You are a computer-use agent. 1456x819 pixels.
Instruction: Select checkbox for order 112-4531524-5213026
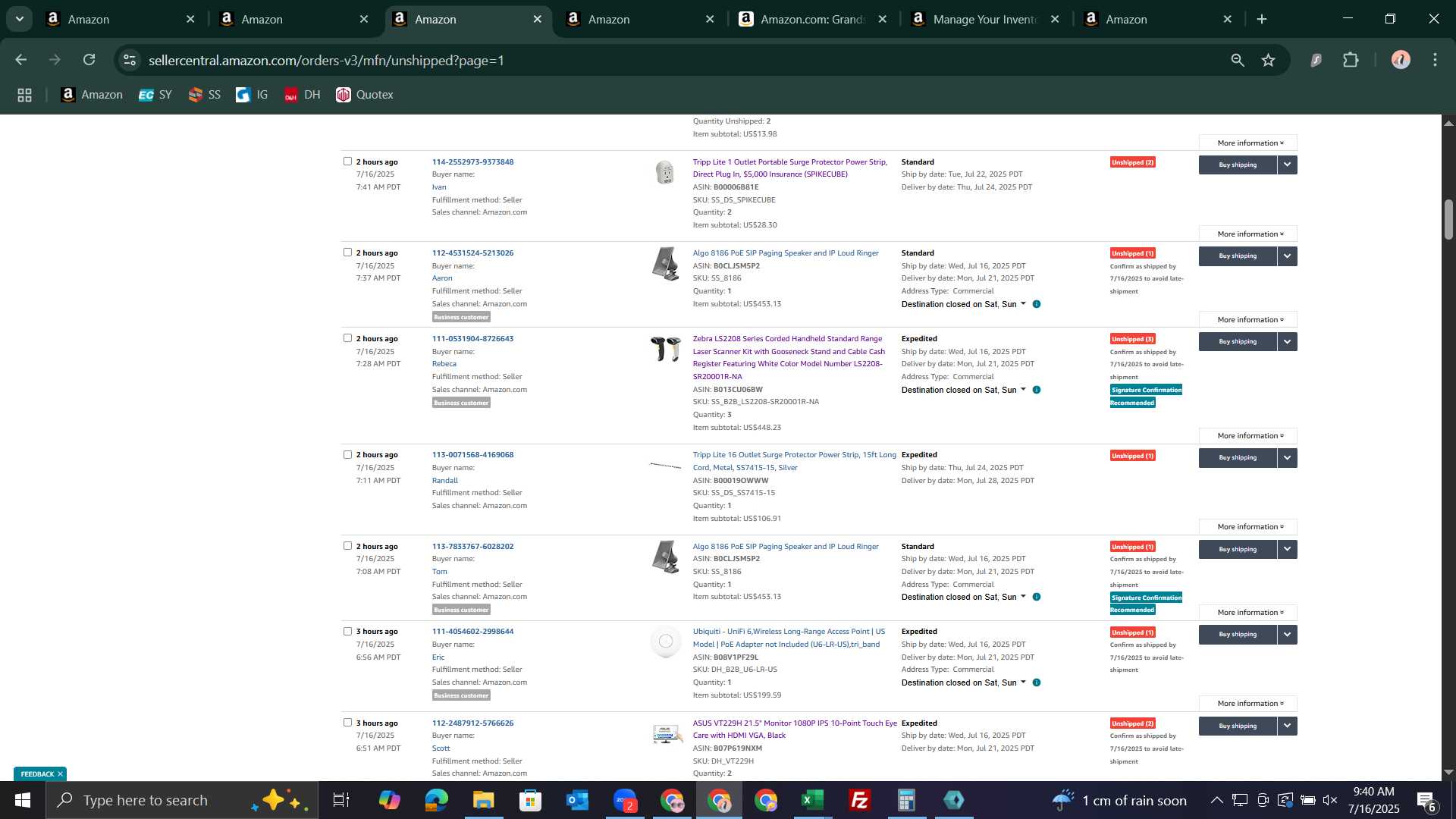coord(347,252)
